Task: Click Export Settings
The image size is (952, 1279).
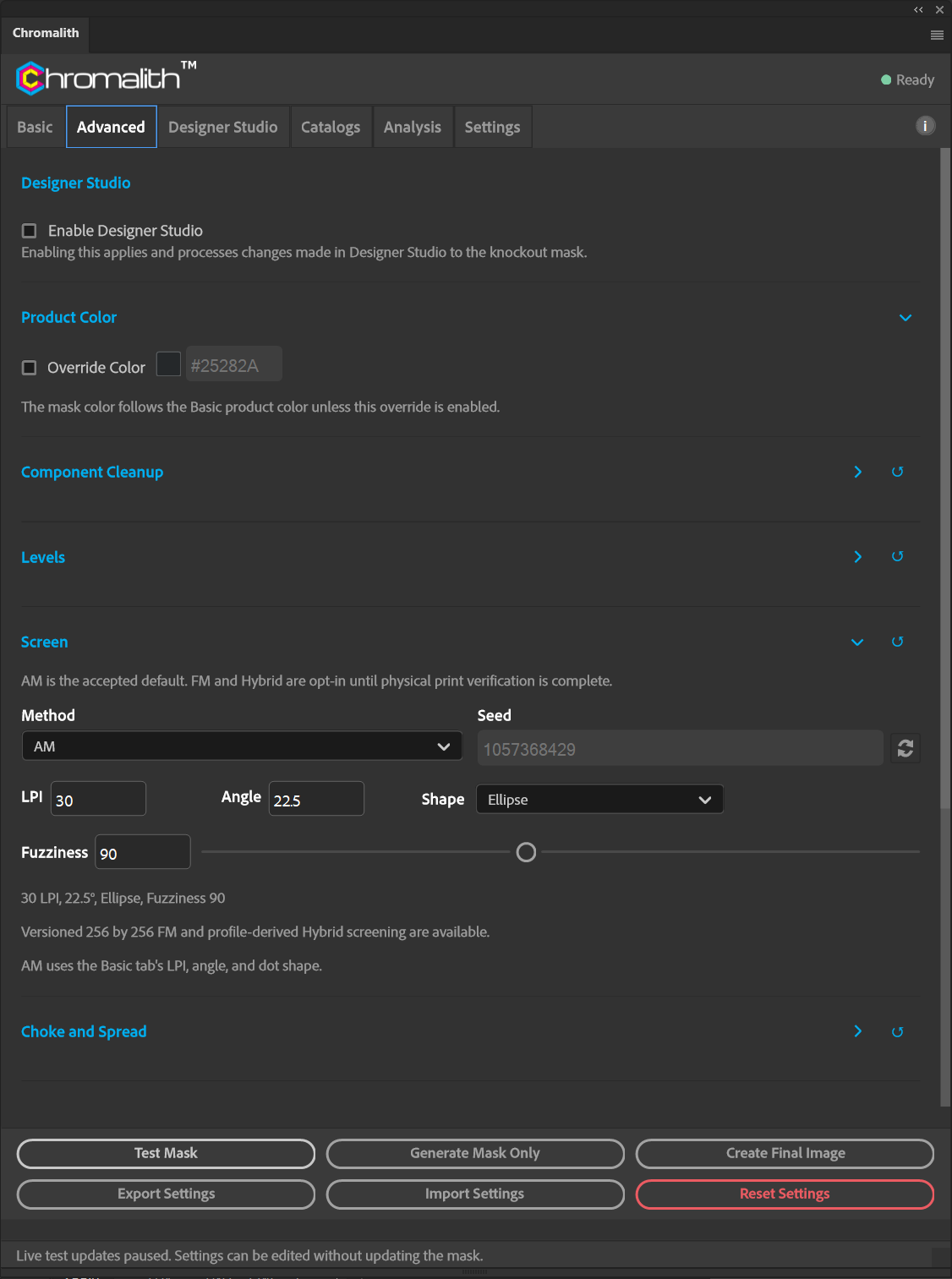Action: [x=166, y=1194]
